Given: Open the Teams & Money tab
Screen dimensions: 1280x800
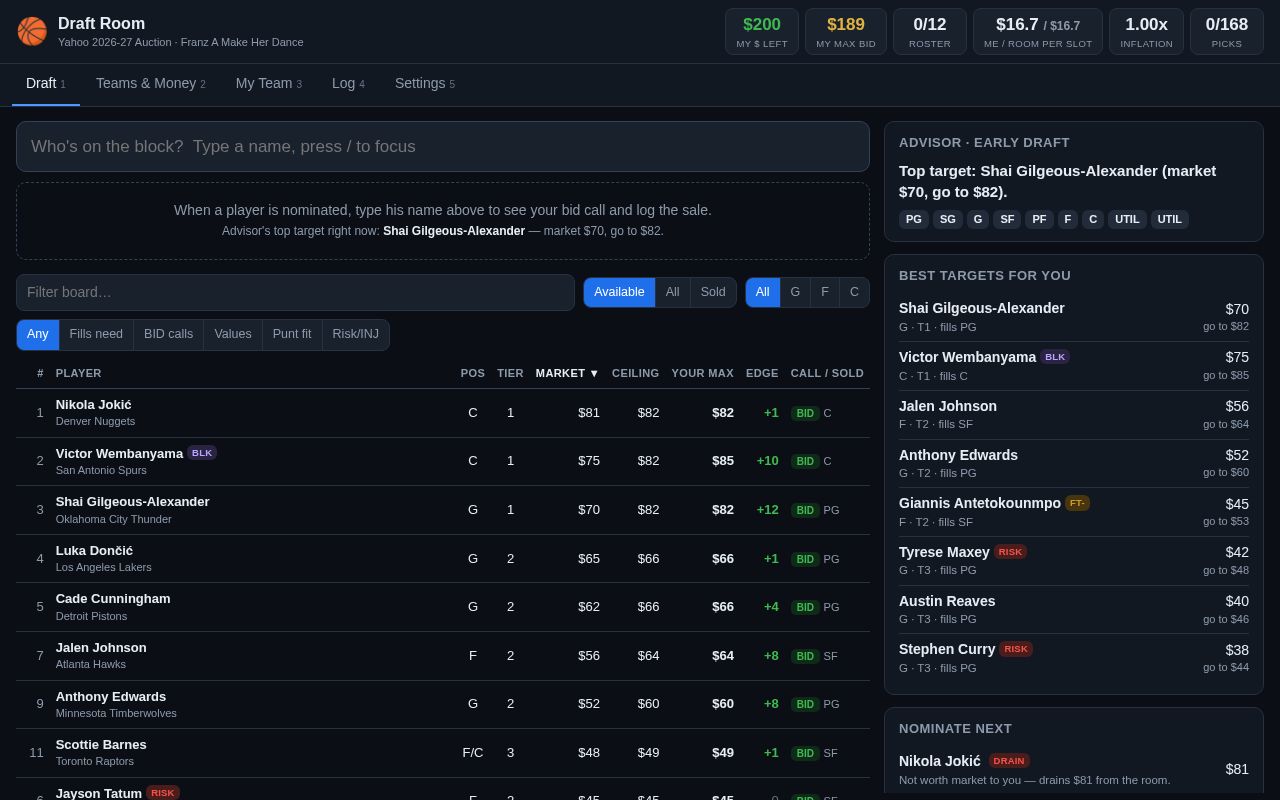Looking at the screenshot, I should [150, 84].
